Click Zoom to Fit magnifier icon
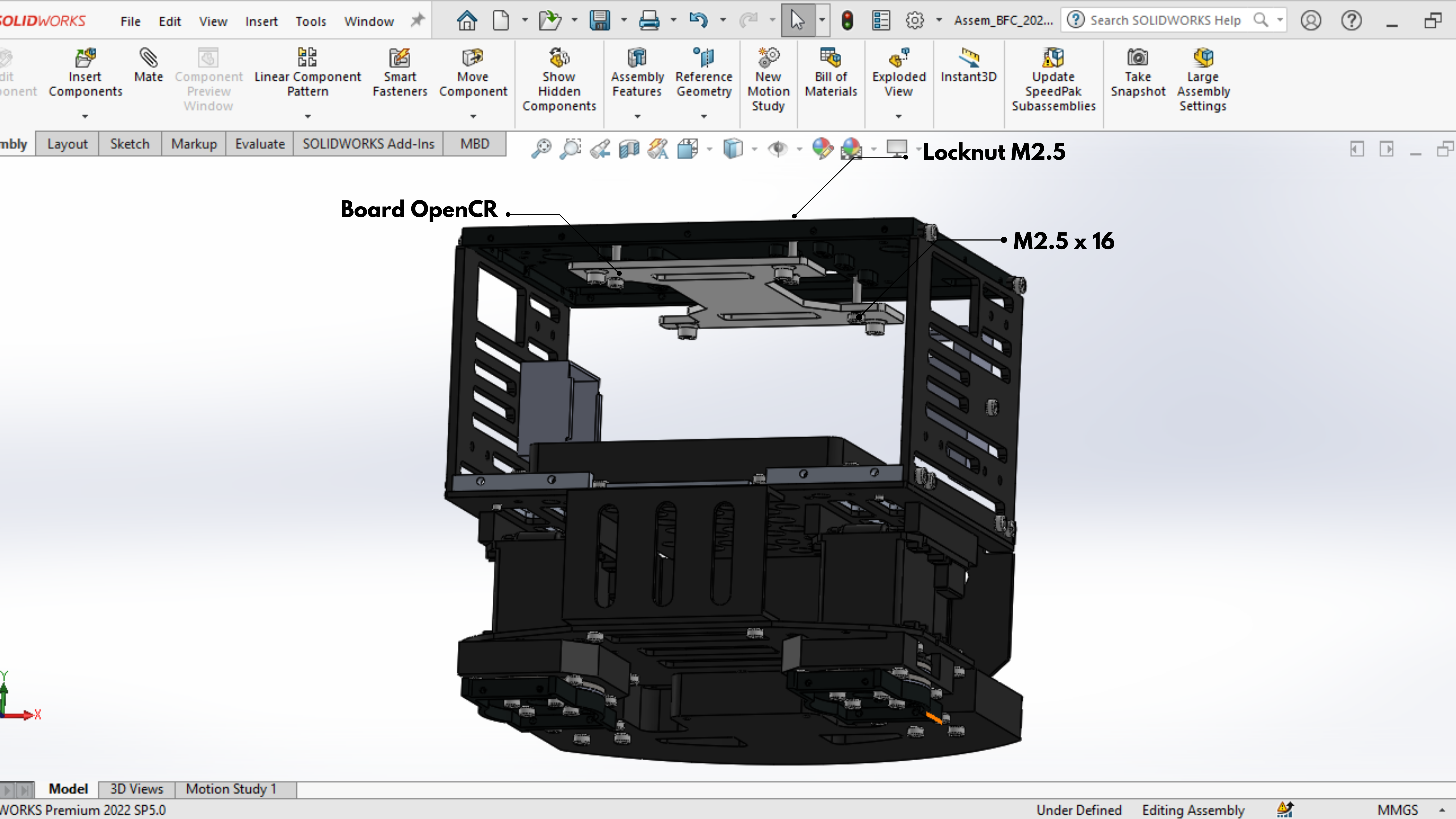Image resolution: width=1456 pixels, height=819 pixels. click(x=541, y=149)
